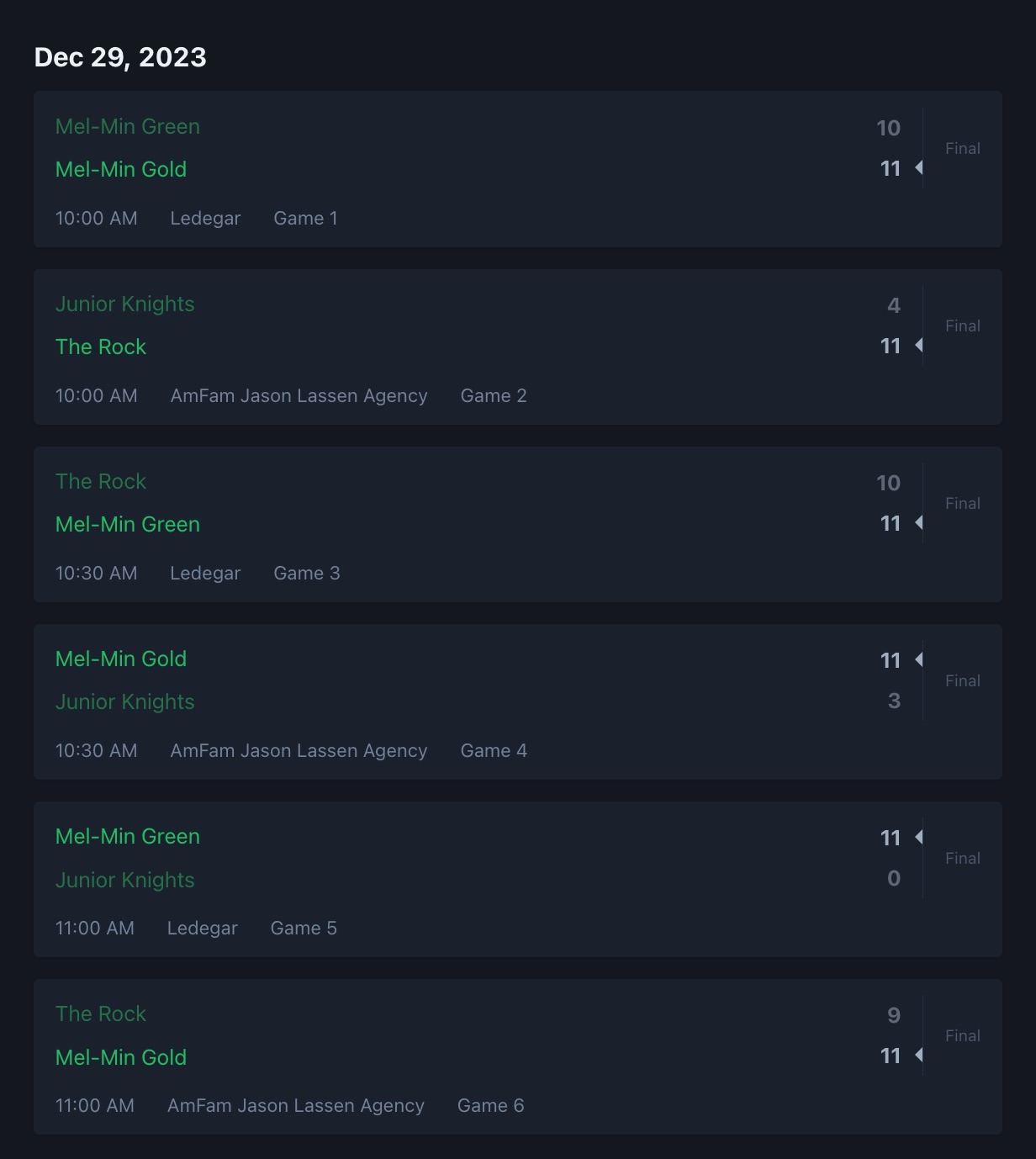The width and height of the screenshot is (1036, 1159).
Task: Click the Ledegar venue in Game 5
Action: click(x=203, y=928)
